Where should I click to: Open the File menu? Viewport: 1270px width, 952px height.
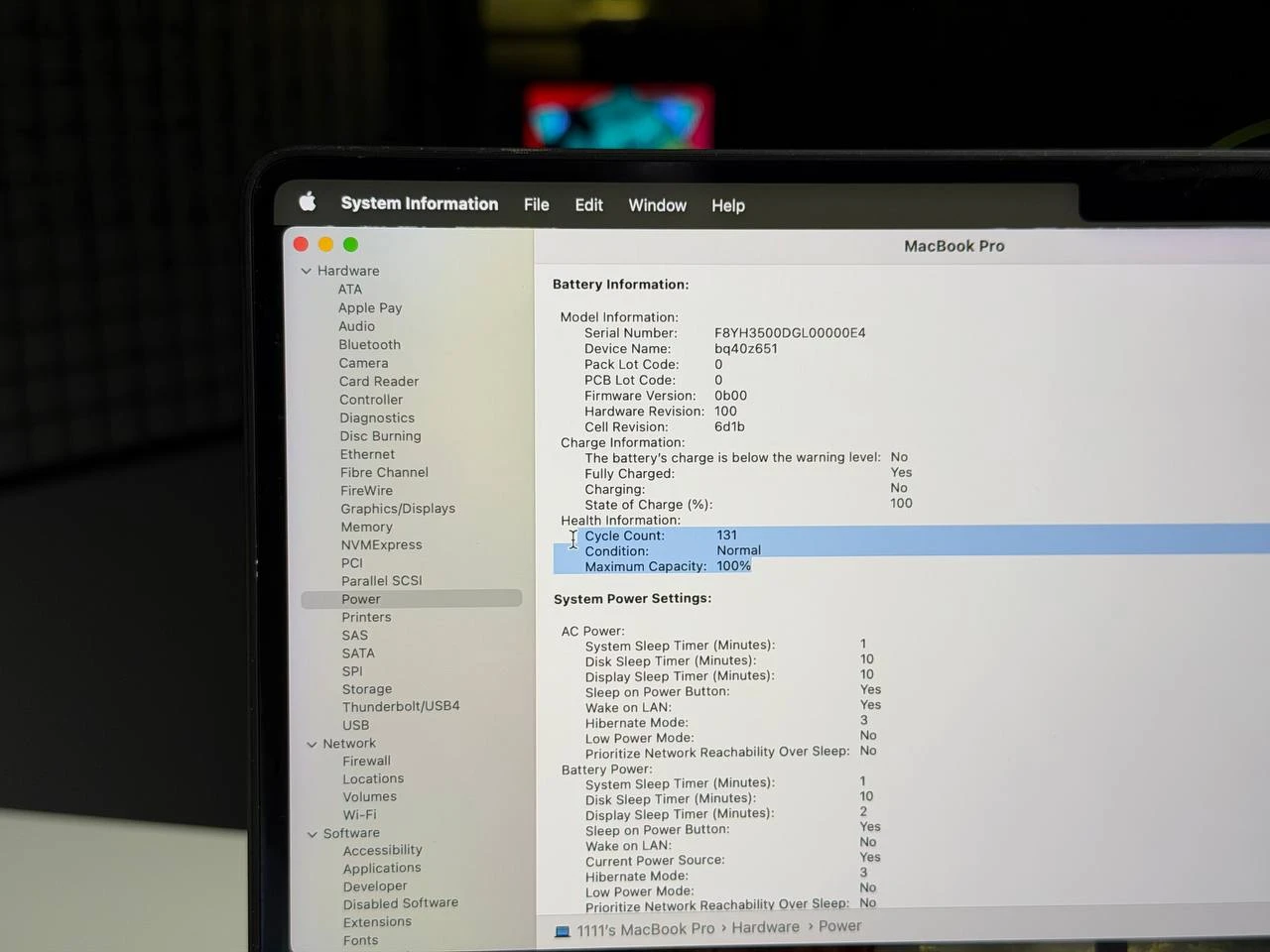tap(537, 204)
